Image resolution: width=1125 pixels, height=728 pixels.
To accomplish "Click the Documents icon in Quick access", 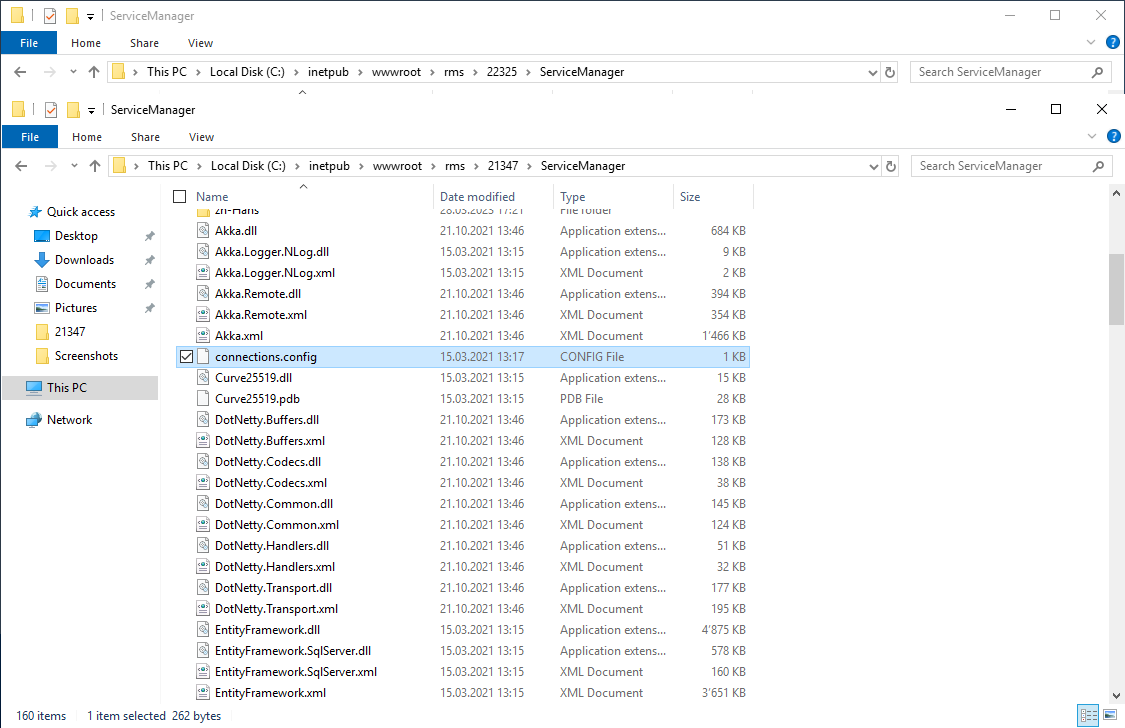I will click(x=42, y=284).
